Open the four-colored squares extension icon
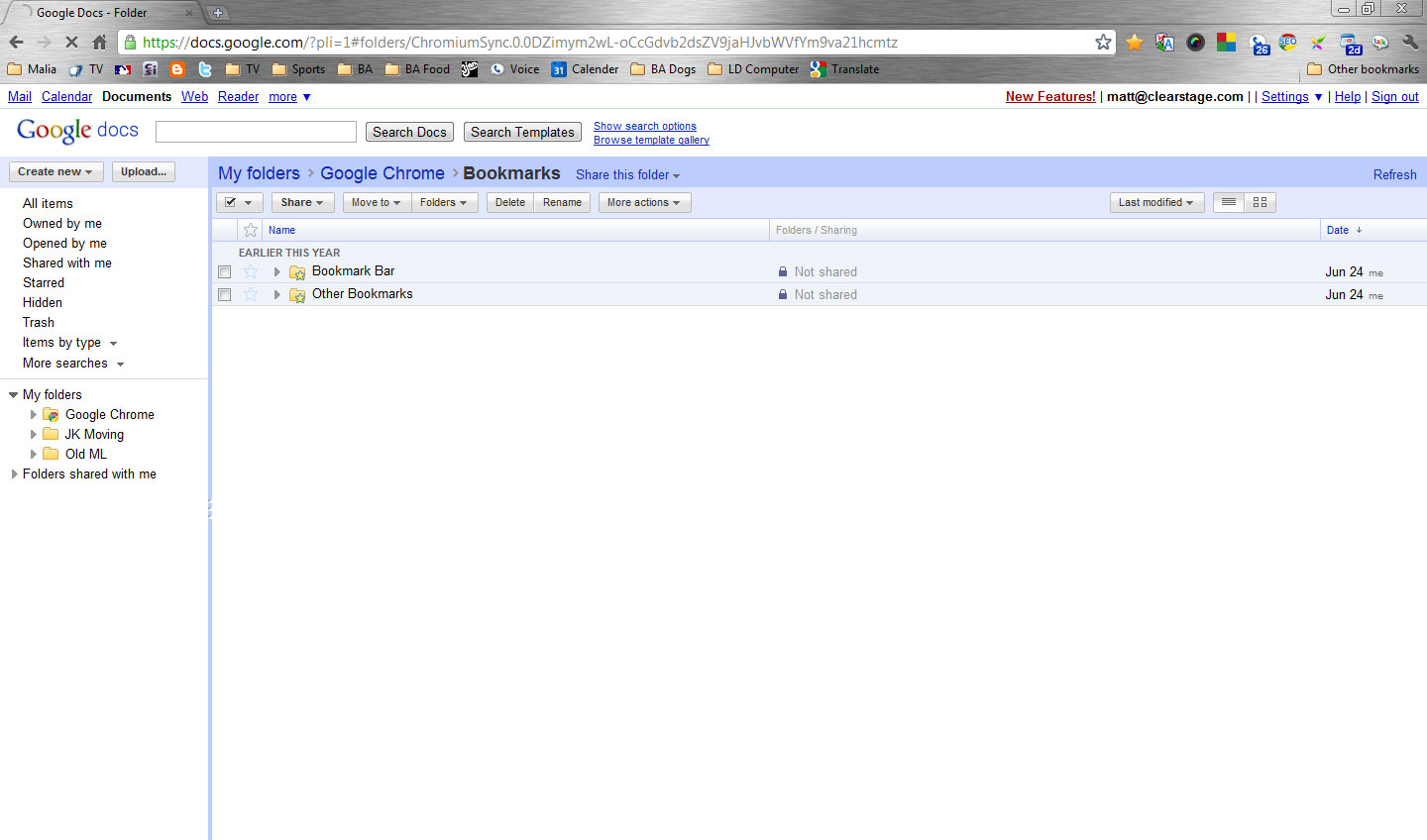Image resolution: width=1427 pixels, height=840 pixels. (1227, 43)
